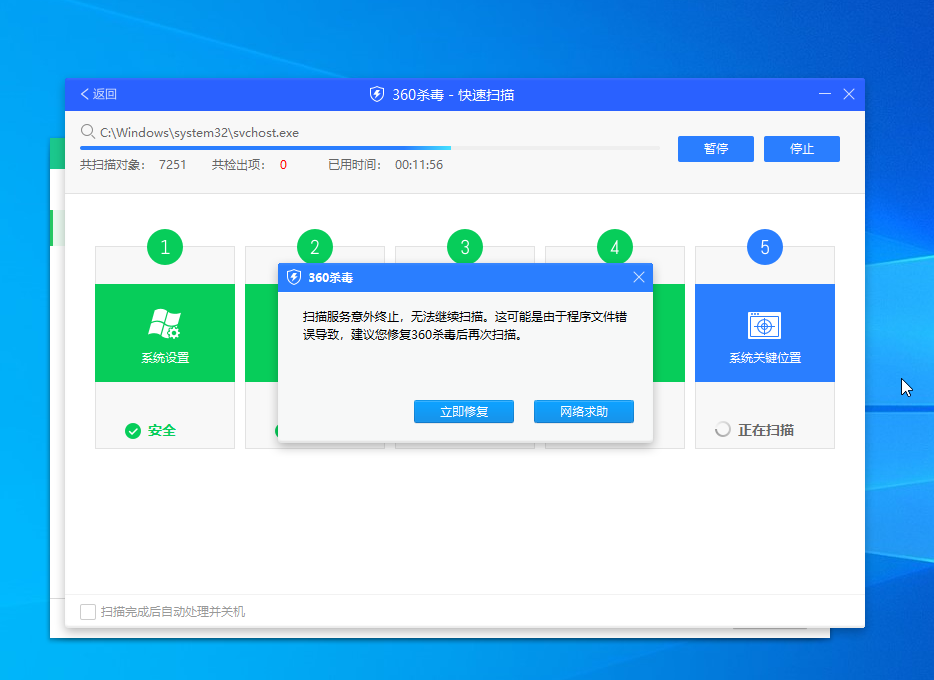Click 网络求助 for online help

583,411
